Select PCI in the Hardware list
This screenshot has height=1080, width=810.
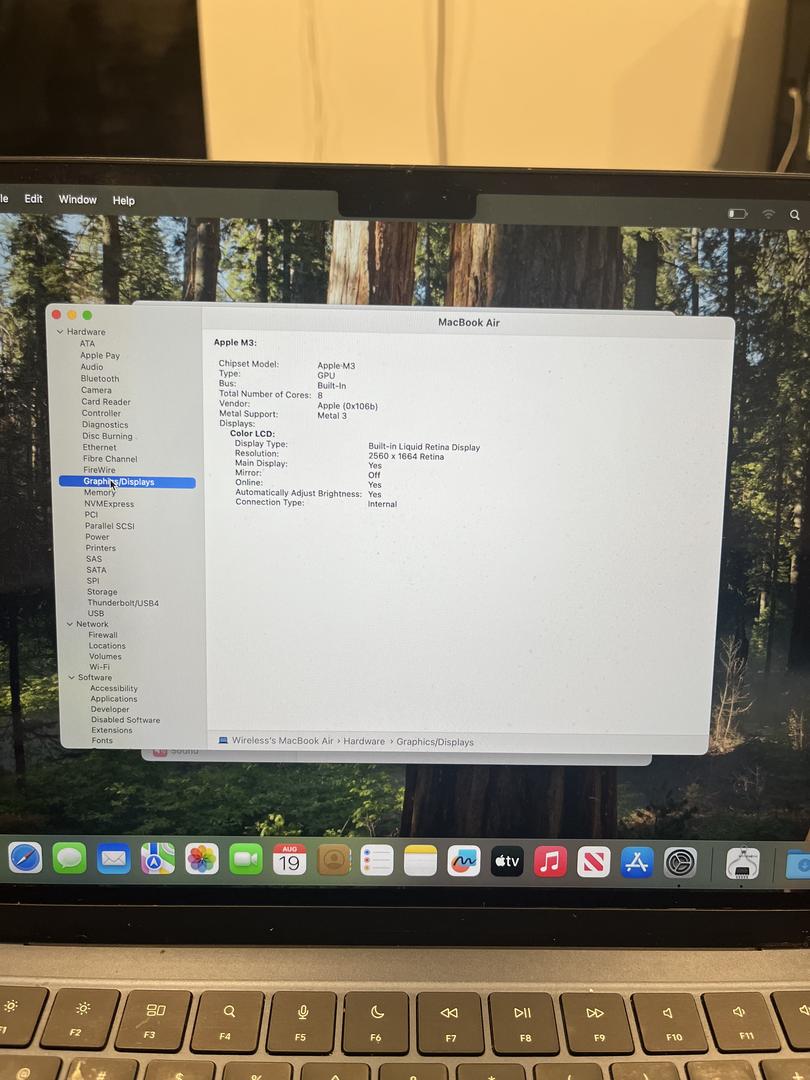point(92,515)
